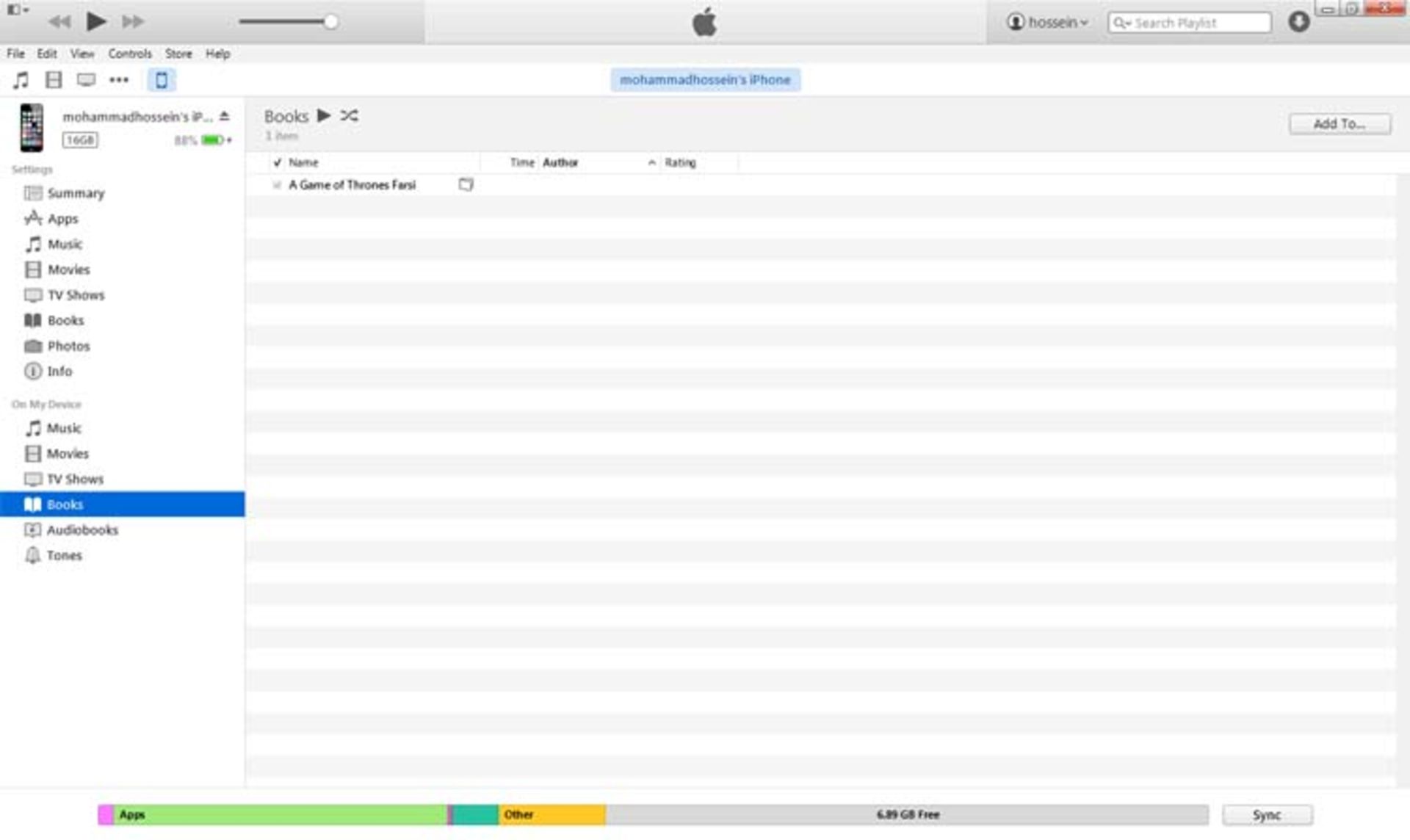Open the hossein account dropdown
Image resolution: width=1410 pixels, height=840 pixels.
[x=1047, y=22]
